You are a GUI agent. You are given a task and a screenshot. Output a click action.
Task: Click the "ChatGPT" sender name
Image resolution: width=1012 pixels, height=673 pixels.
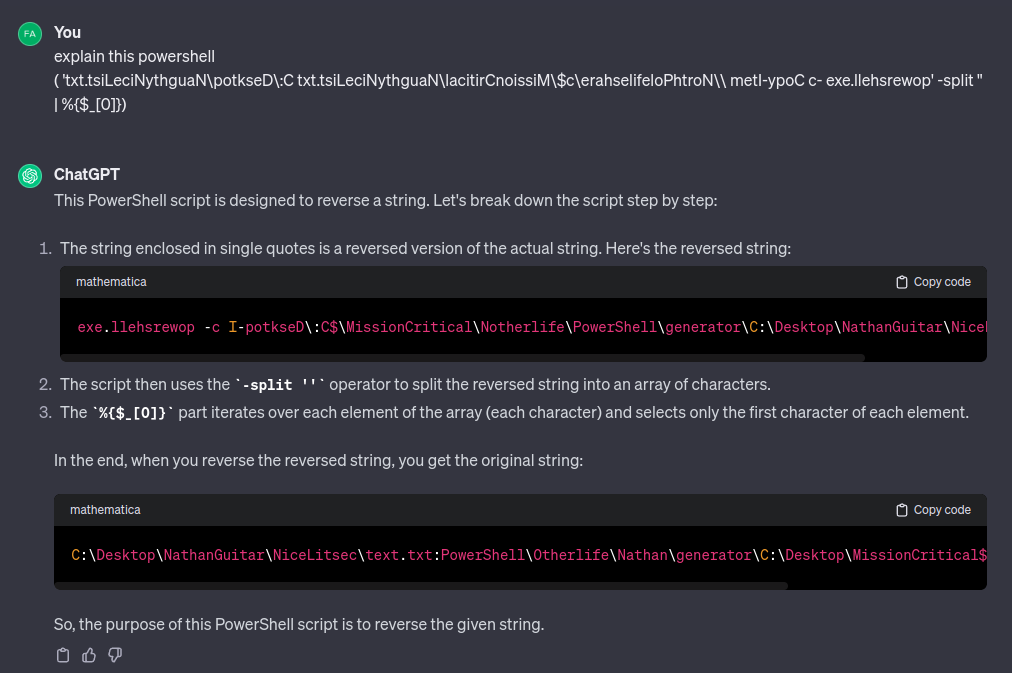point(87,175)
